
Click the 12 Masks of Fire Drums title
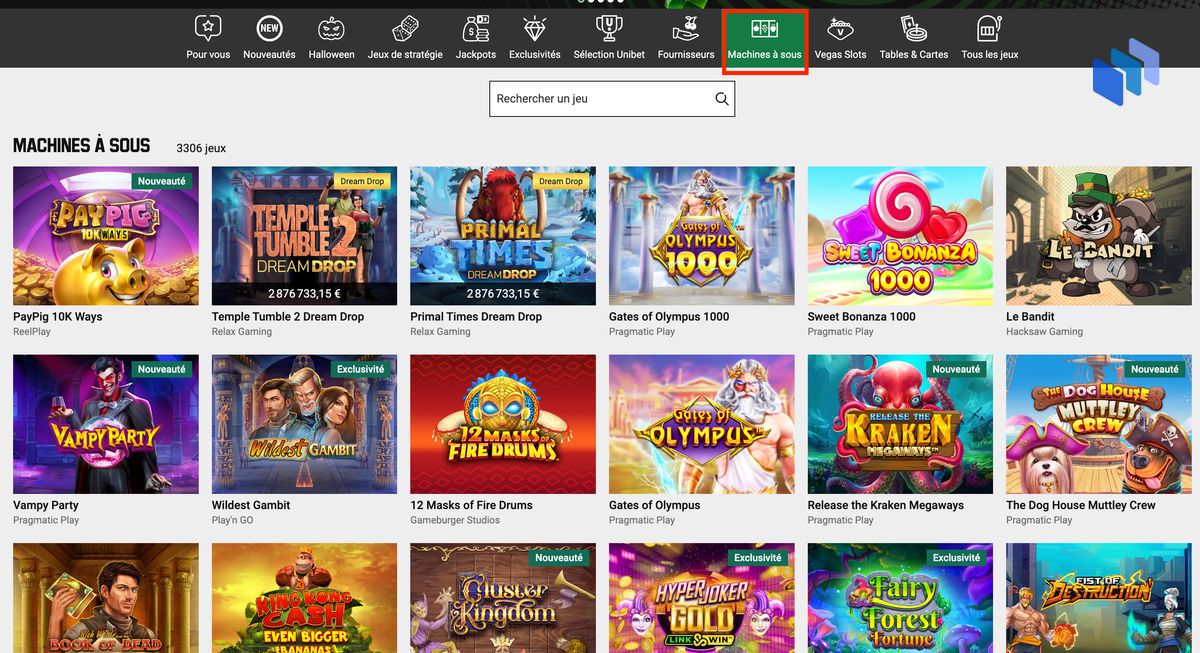[471, 505]
